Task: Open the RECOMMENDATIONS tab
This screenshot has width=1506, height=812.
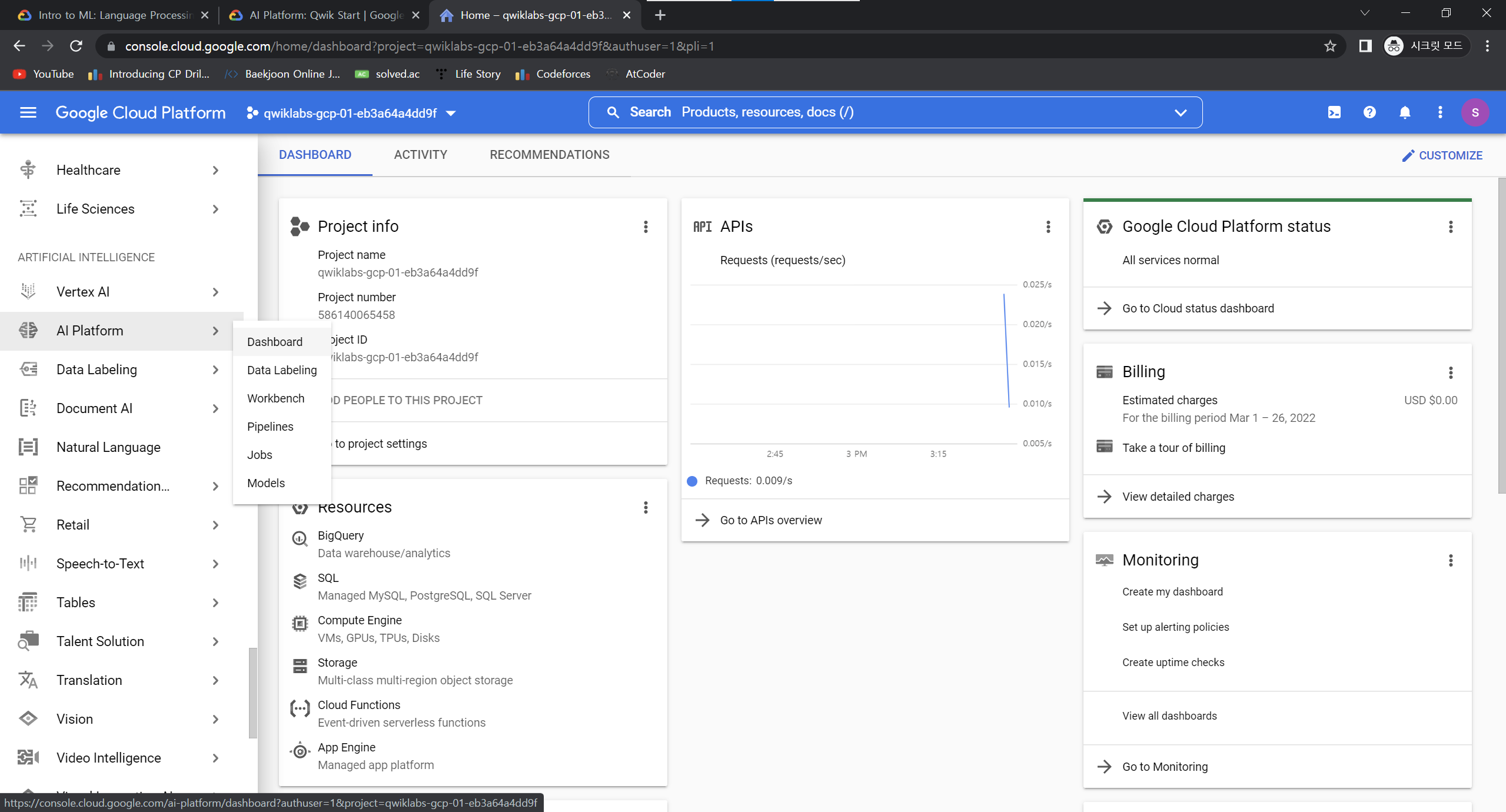Action: pos(549,155)
